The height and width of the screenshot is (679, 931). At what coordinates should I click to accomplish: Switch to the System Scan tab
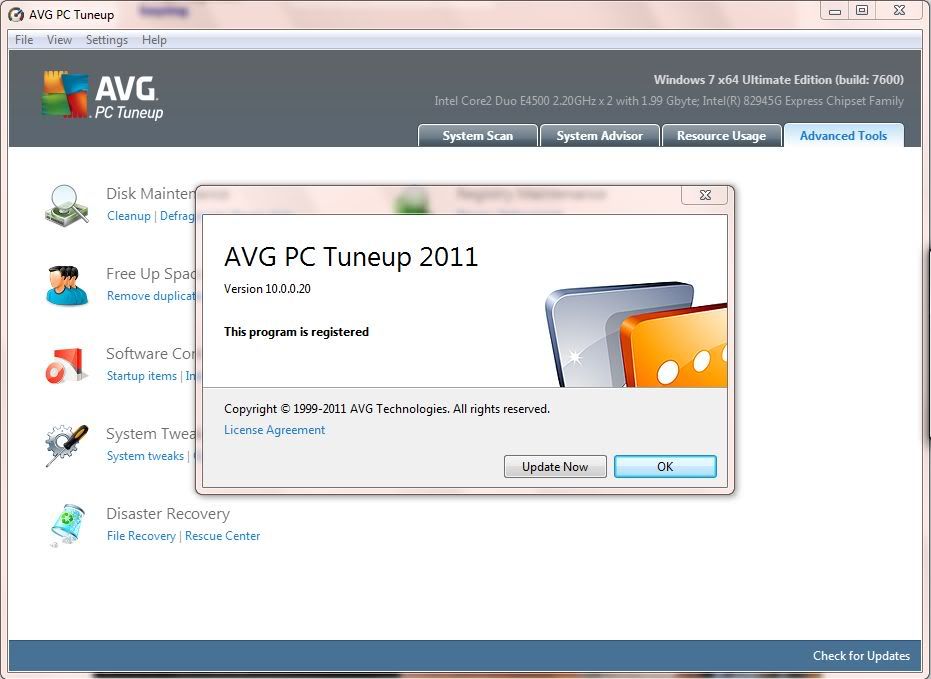click(x=477, y=136)
